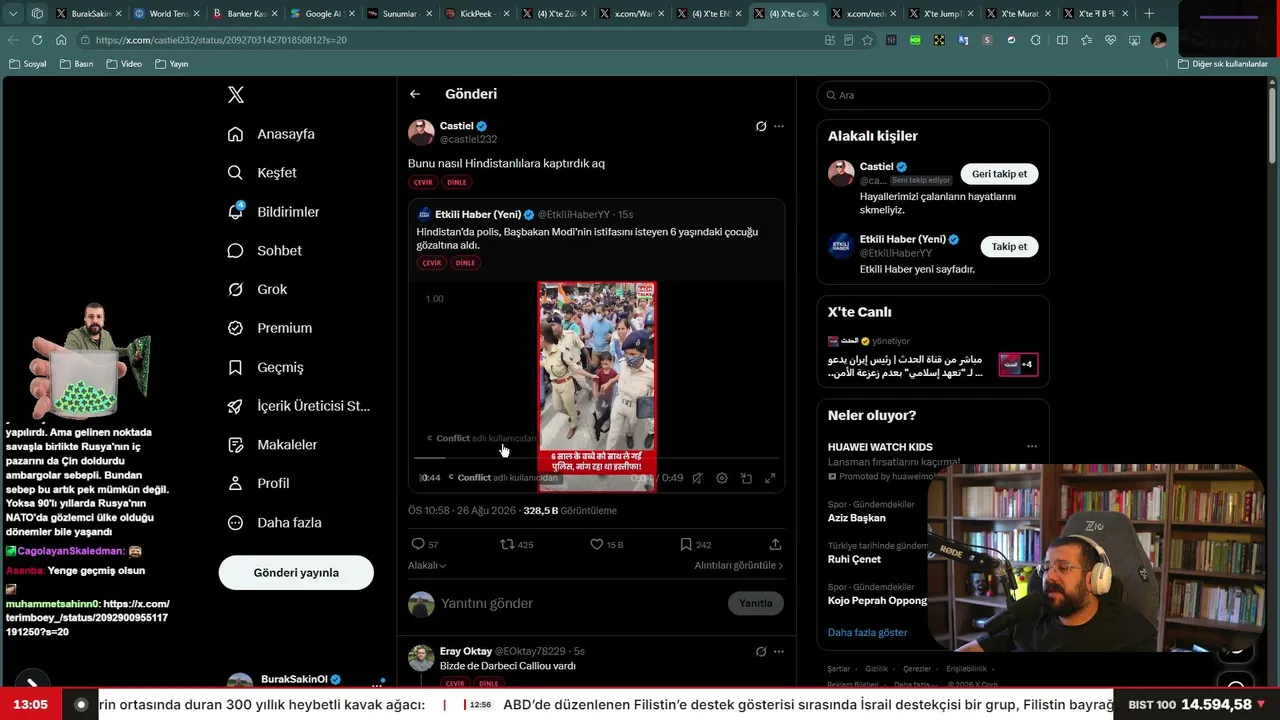Click the address bar URL
Viewport: 1280px width, 720px height.
pyautogui.click(x=221, y=40)
